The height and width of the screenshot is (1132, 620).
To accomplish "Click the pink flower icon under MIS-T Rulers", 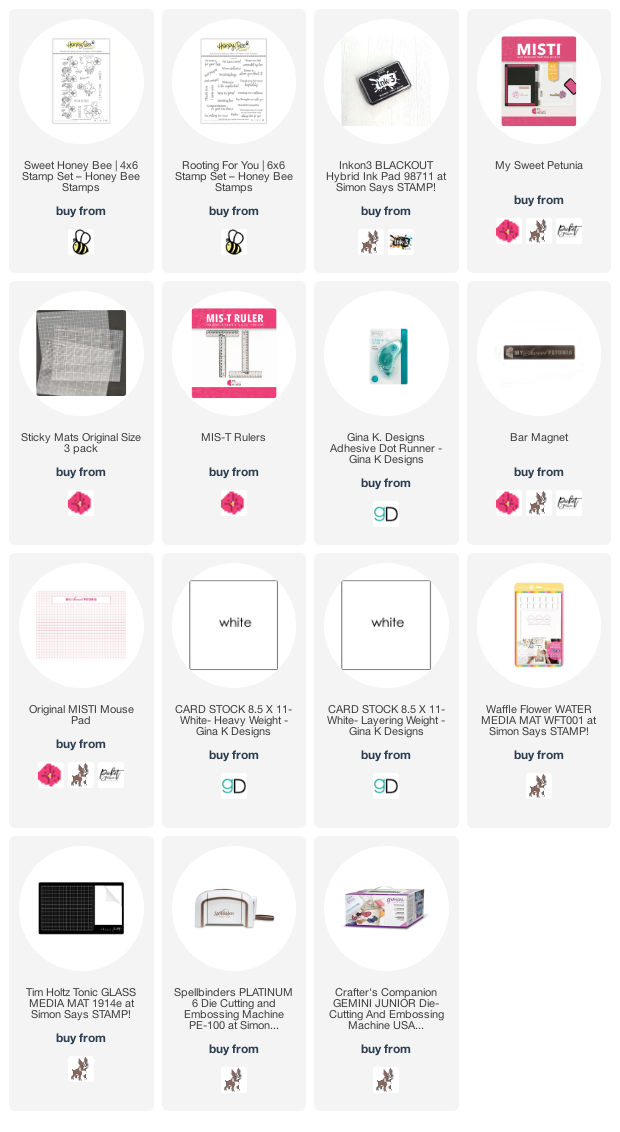I will coord(233,502).
